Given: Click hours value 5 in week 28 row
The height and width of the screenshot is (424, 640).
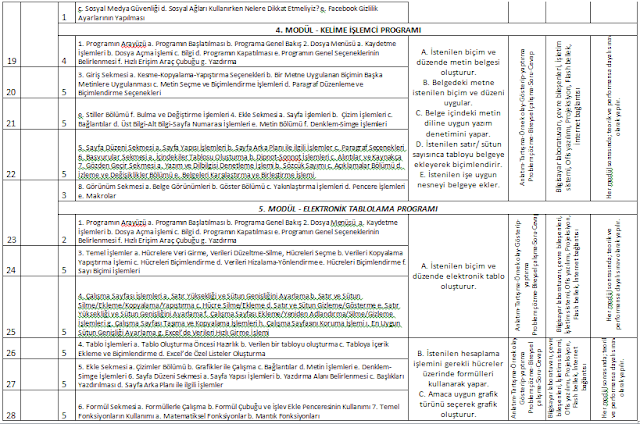Looking at the screenshot, I should 64,415.
